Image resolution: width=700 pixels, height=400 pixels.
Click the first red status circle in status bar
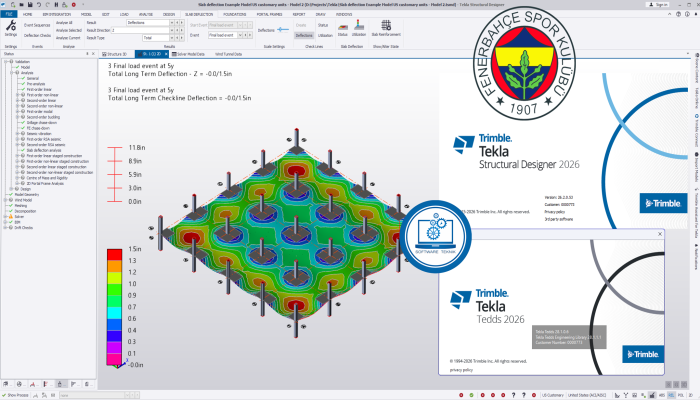pyautogui.click(x=461, y=395)
